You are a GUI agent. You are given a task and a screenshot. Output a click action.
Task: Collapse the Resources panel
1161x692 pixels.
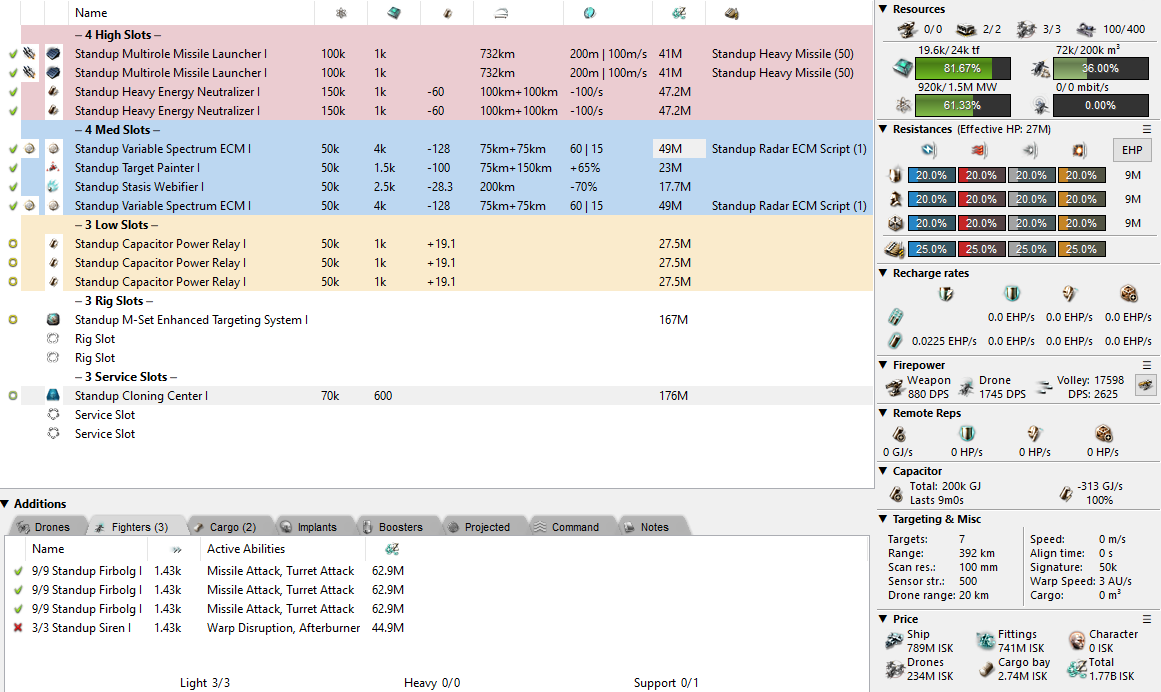click(x=883, y=9)
